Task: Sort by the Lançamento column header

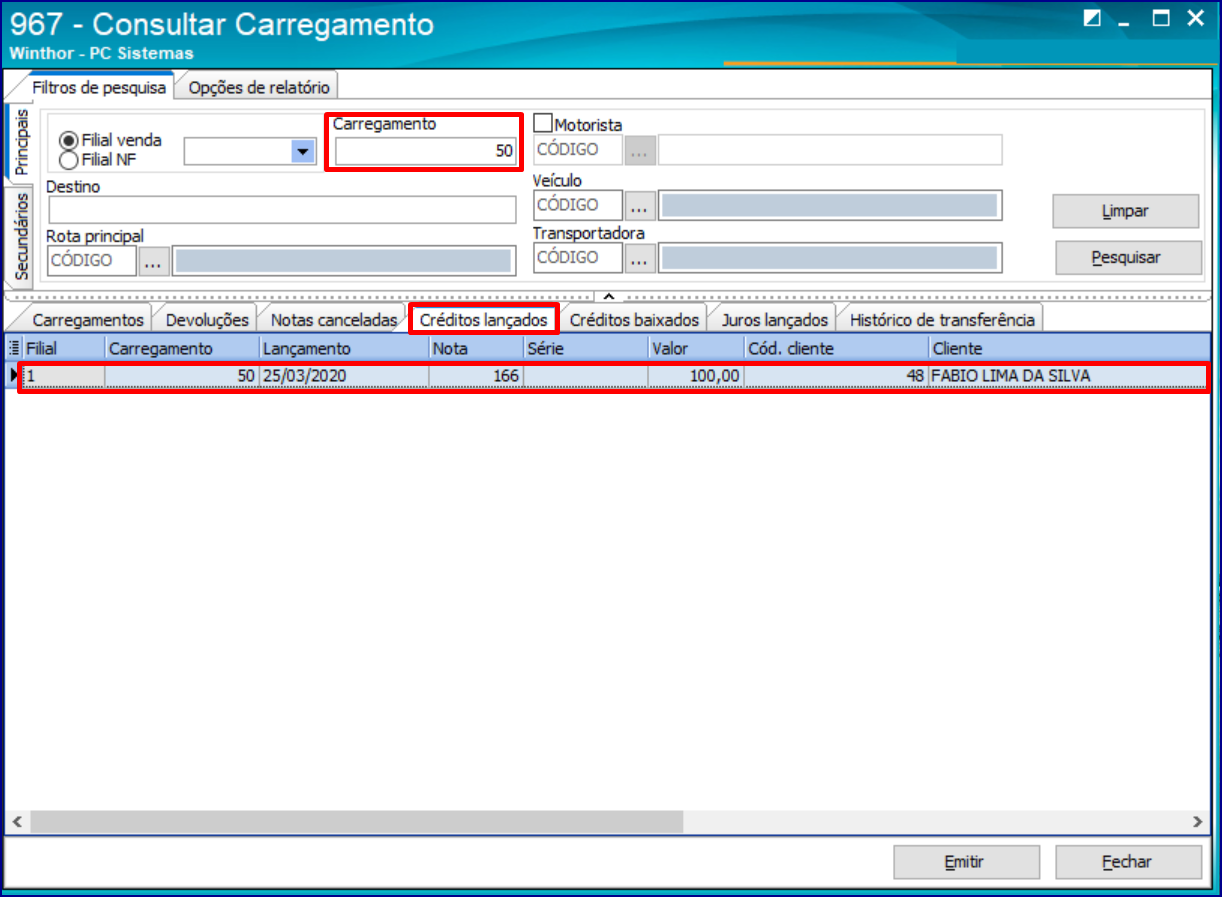Action: [x=344, y=349]
